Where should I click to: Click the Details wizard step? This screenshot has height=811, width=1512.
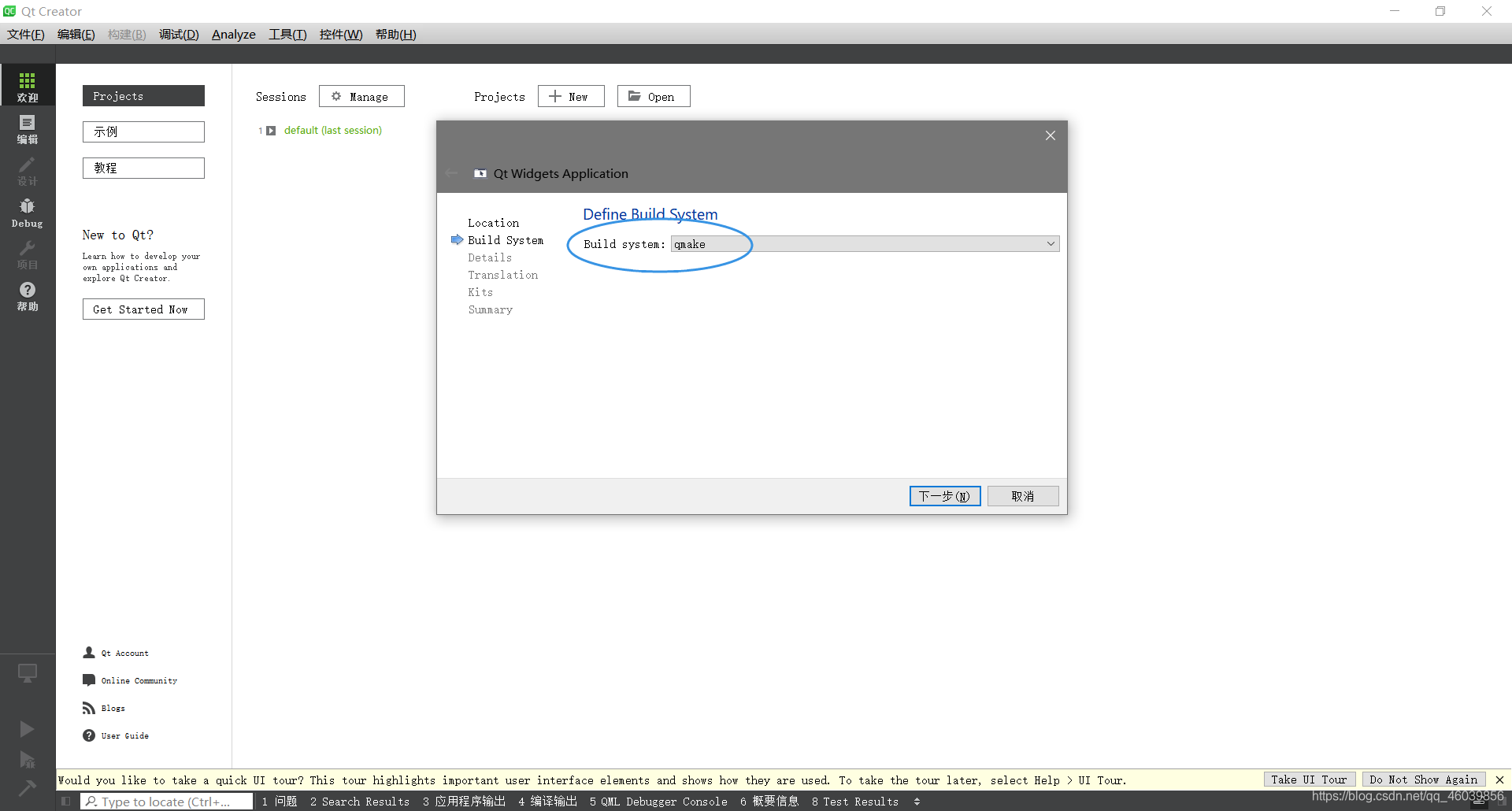(x=490, y=257)
